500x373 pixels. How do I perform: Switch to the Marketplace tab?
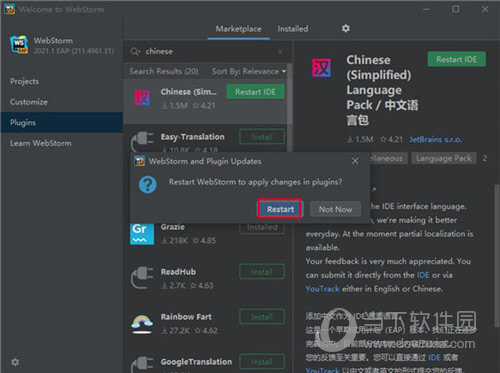tap(238, 29)
